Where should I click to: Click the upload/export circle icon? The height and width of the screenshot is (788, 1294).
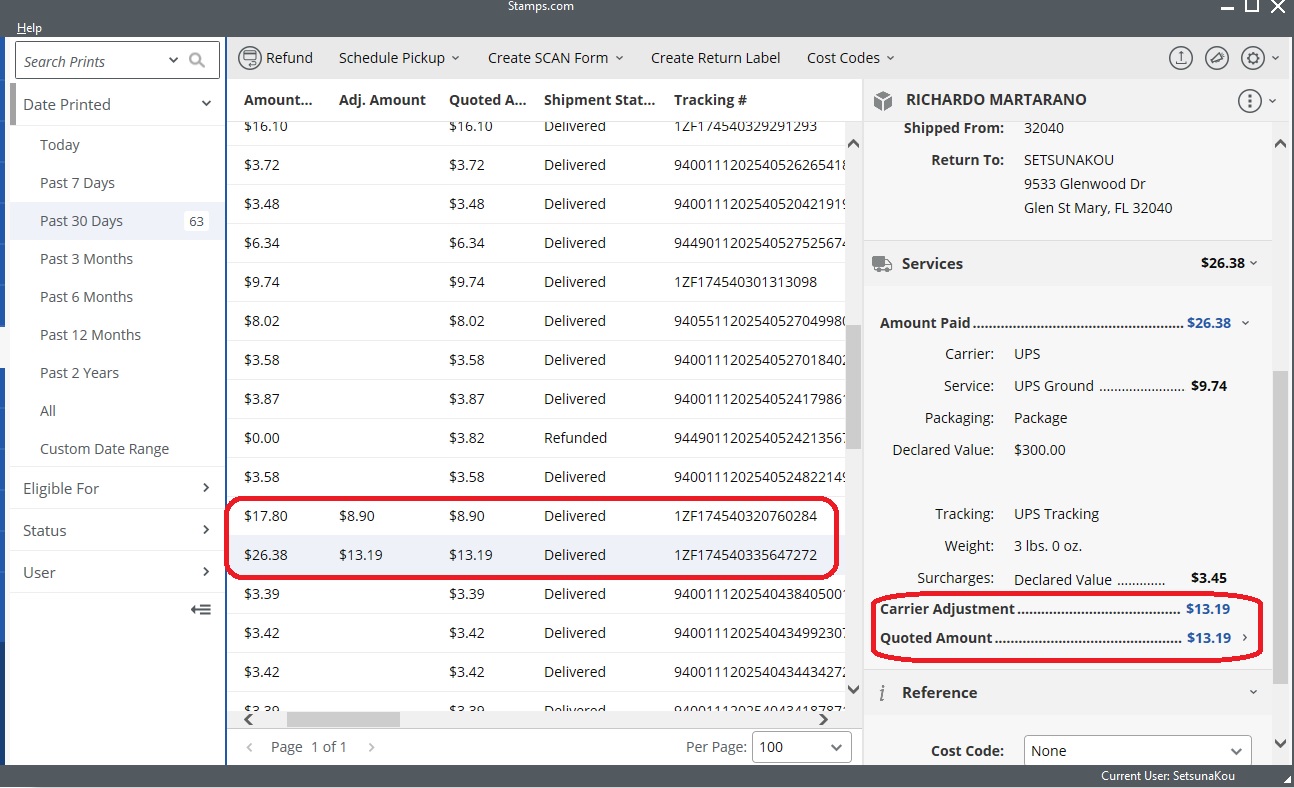coord(1180,58)
